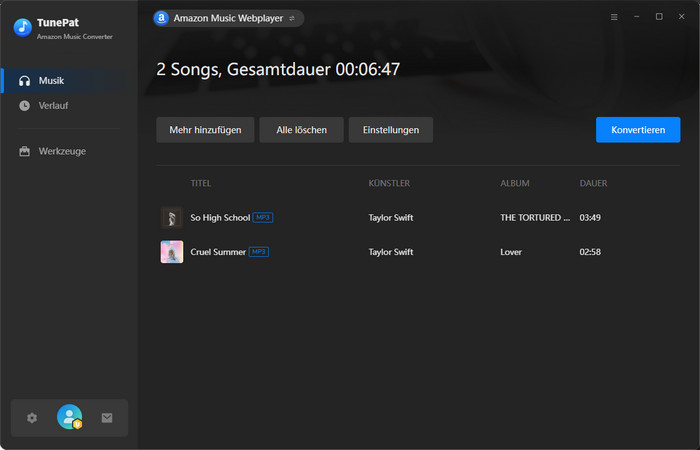The width and height of the screenshot is (700, 450).
Task: Clear list with Alle löschen
Action: pyautogui.click(x=301, y=130)
